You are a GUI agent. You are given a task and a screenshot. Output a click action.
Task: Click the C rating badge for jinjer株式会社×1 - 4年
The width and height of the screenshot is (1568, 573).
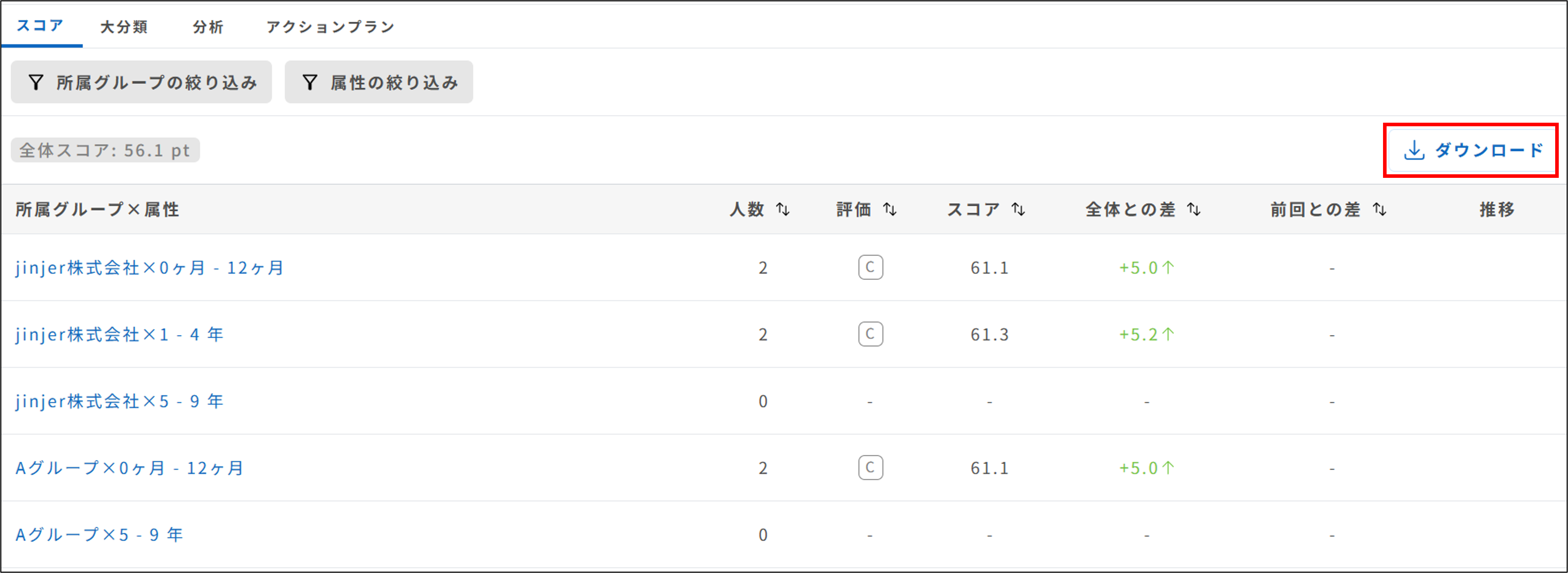pos(870,334)
